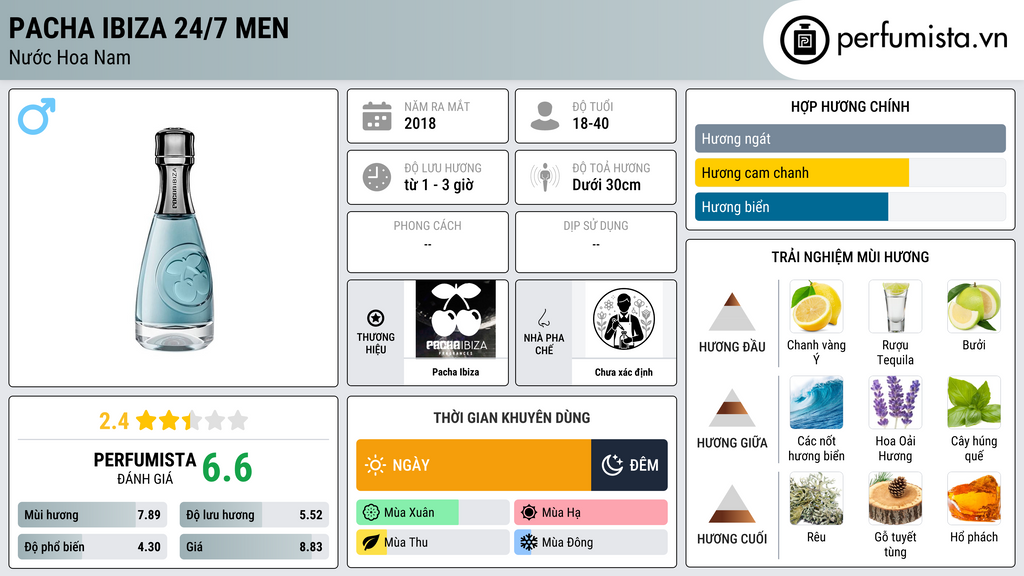
Task: Click the green 6.6 Perfumista score
Action: click(x=227, y=468)
